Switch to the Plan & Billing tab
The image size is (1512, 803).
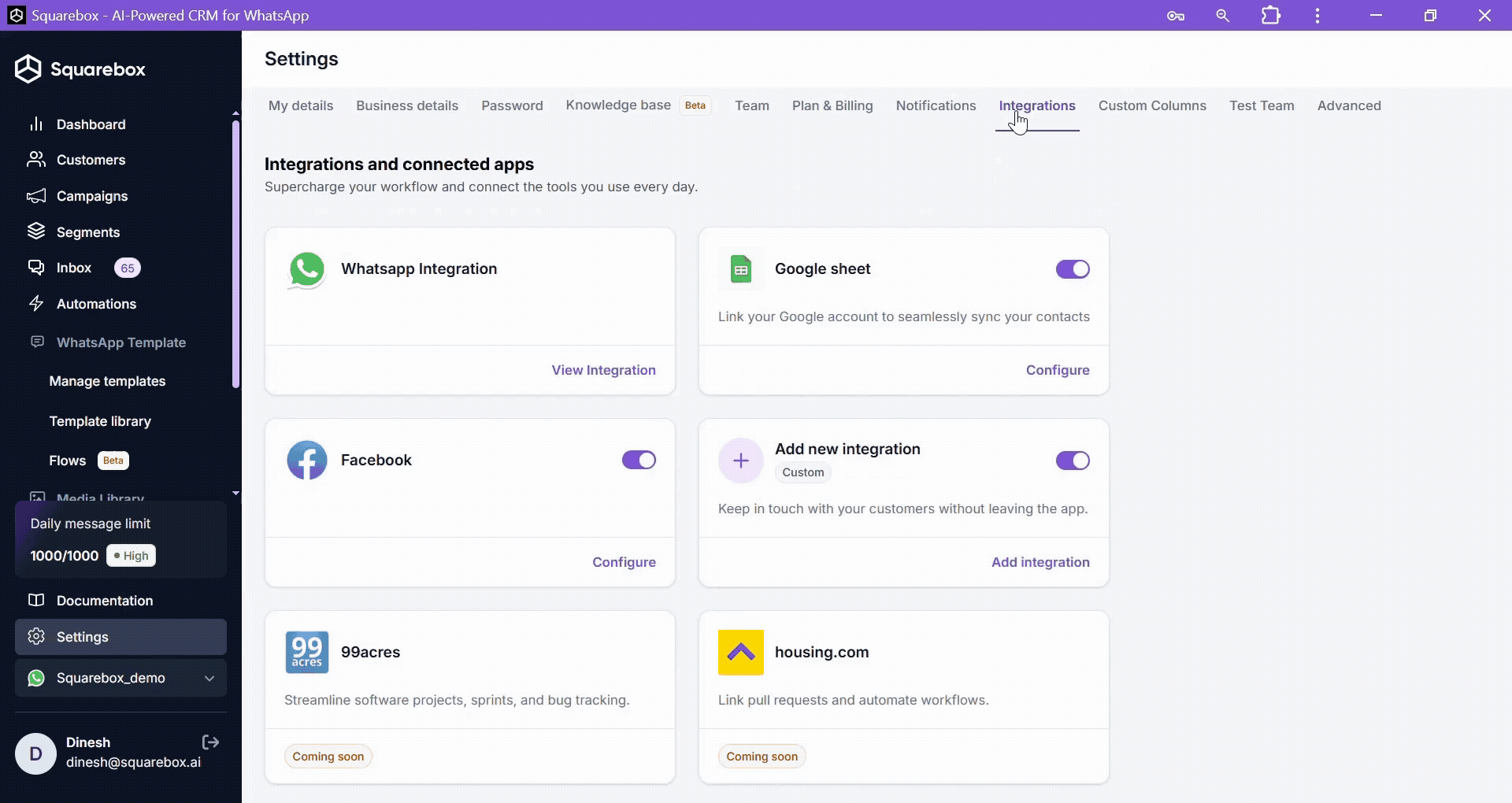832,105
